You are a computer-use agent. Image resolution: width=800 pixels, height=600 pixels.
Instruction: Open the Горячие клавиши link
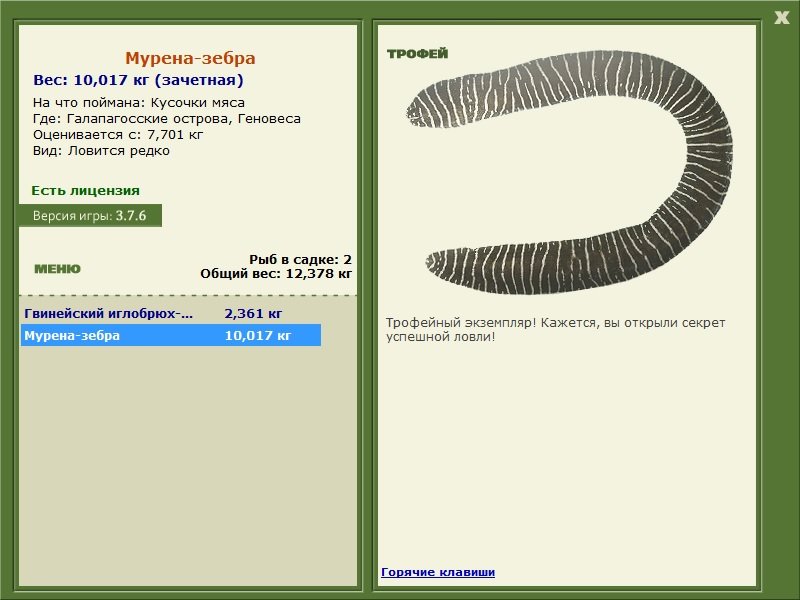click(438, 572)
